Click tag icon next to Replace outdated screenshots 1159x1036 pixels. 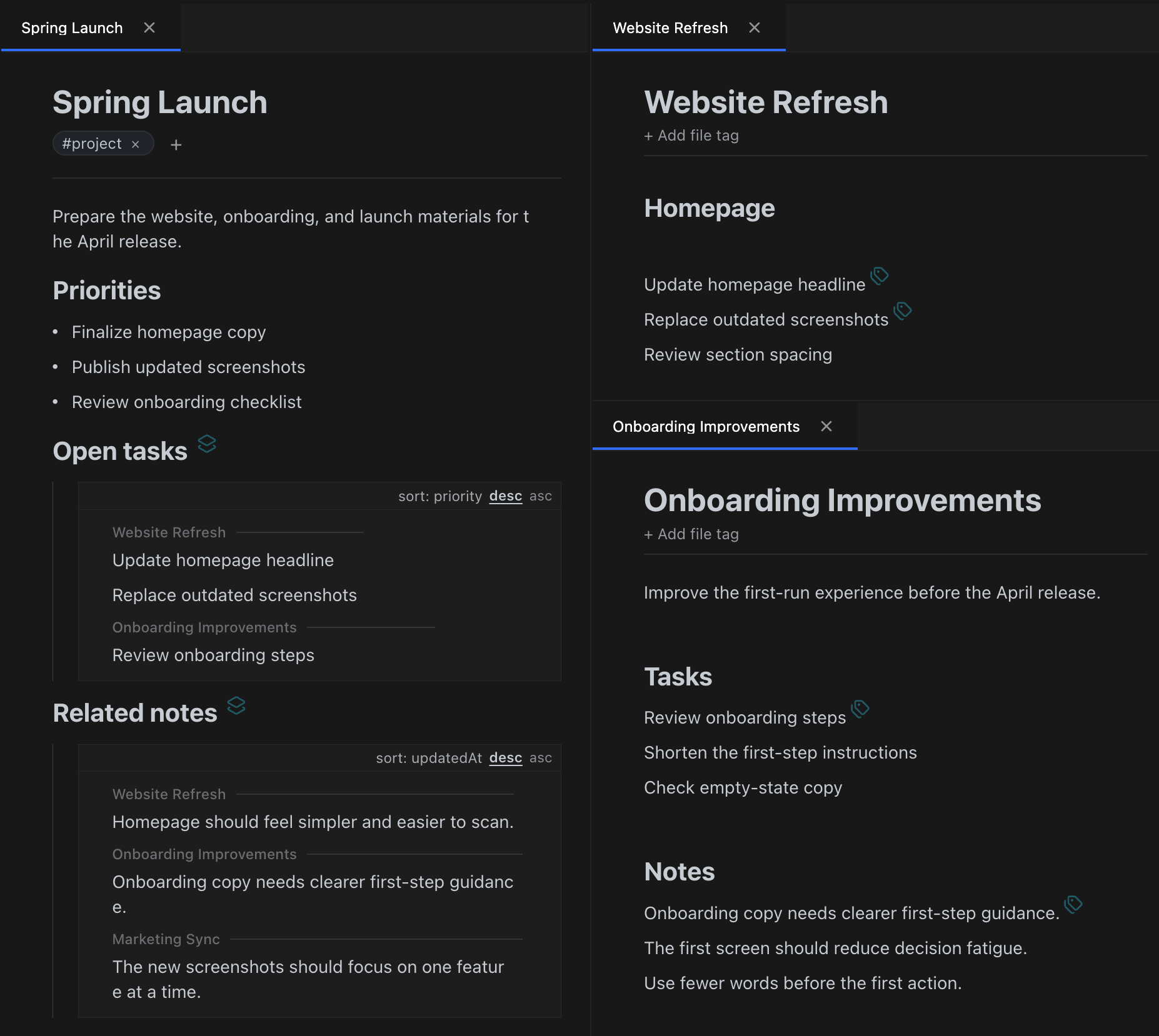tap(903, 311)
